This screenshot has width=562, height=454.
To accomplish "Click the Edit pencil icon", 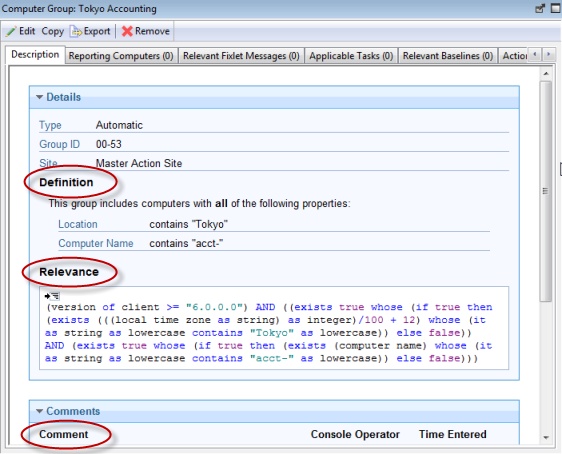I will point(11,32).
